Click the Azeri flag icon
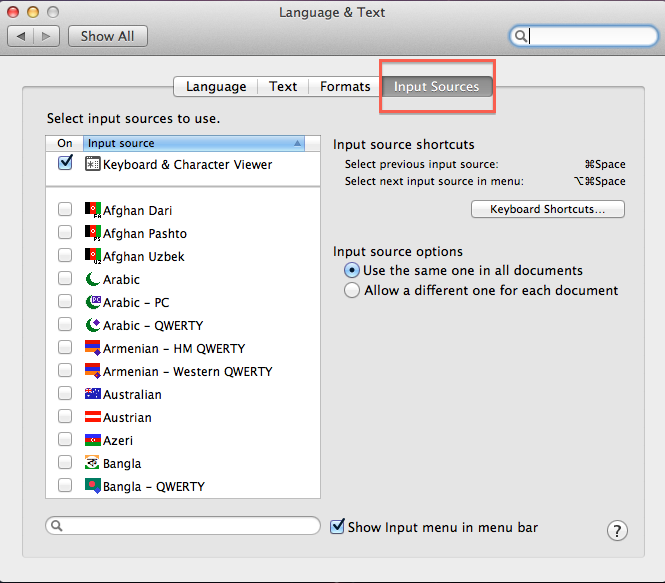 click(x=93, y=440)
